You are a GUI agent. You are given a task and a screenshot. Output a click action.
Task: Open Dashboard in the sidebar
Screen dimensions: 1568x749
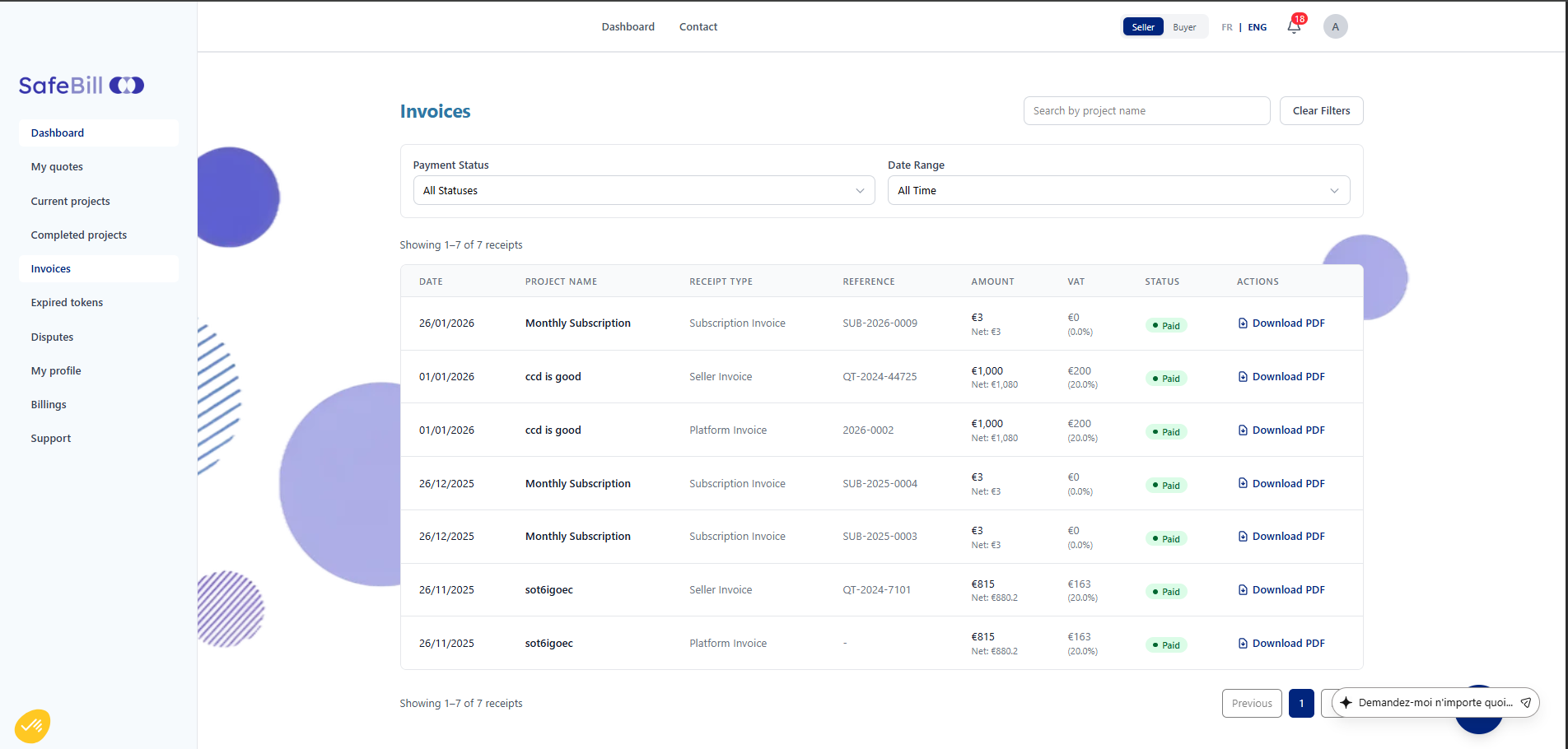point(99,133)
